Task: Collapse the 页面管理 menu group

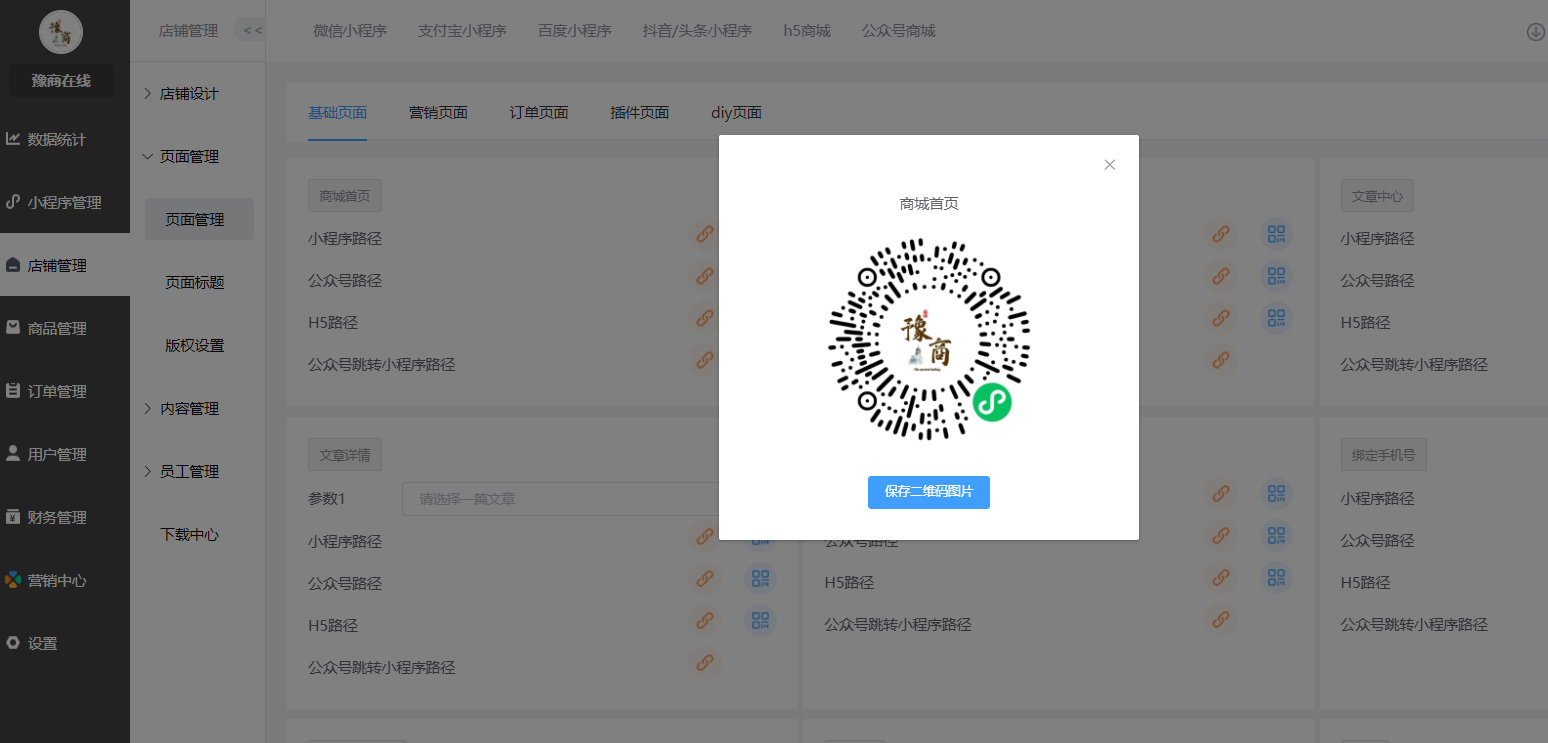Action: 189,156
